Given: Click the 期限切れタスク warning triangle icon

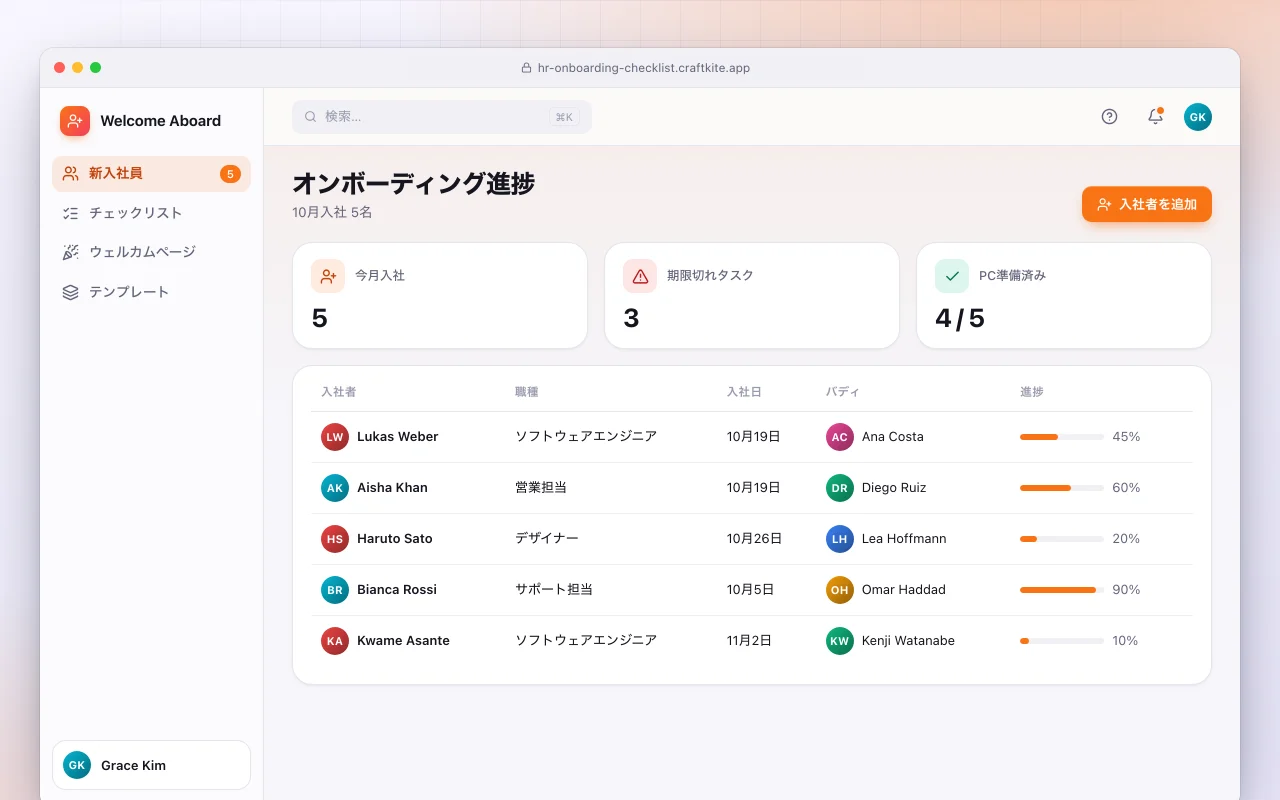Looking at the screenshot, I should coord(640,276).
